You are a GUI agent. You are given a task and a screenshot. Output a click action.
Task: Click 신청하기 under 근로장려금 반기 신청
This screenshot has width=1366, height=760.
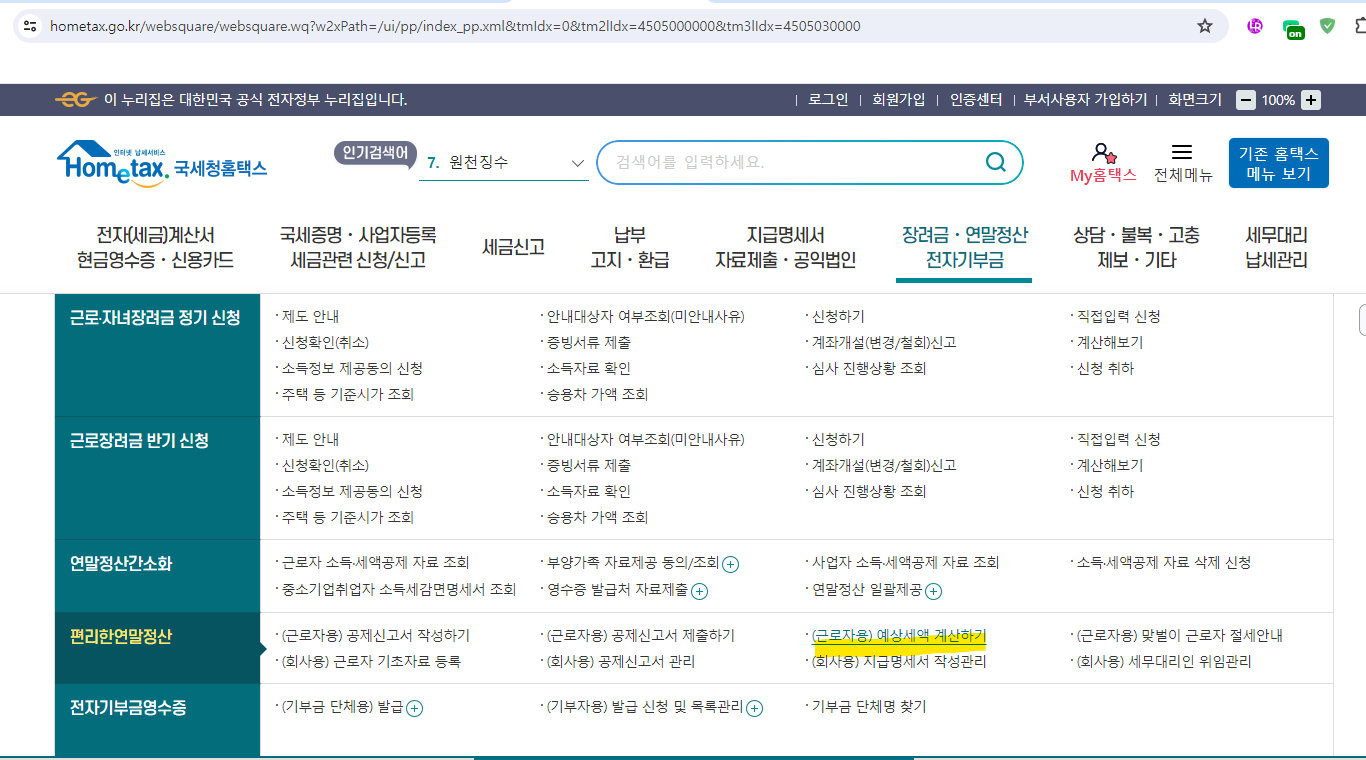click(x=838, y=440)
